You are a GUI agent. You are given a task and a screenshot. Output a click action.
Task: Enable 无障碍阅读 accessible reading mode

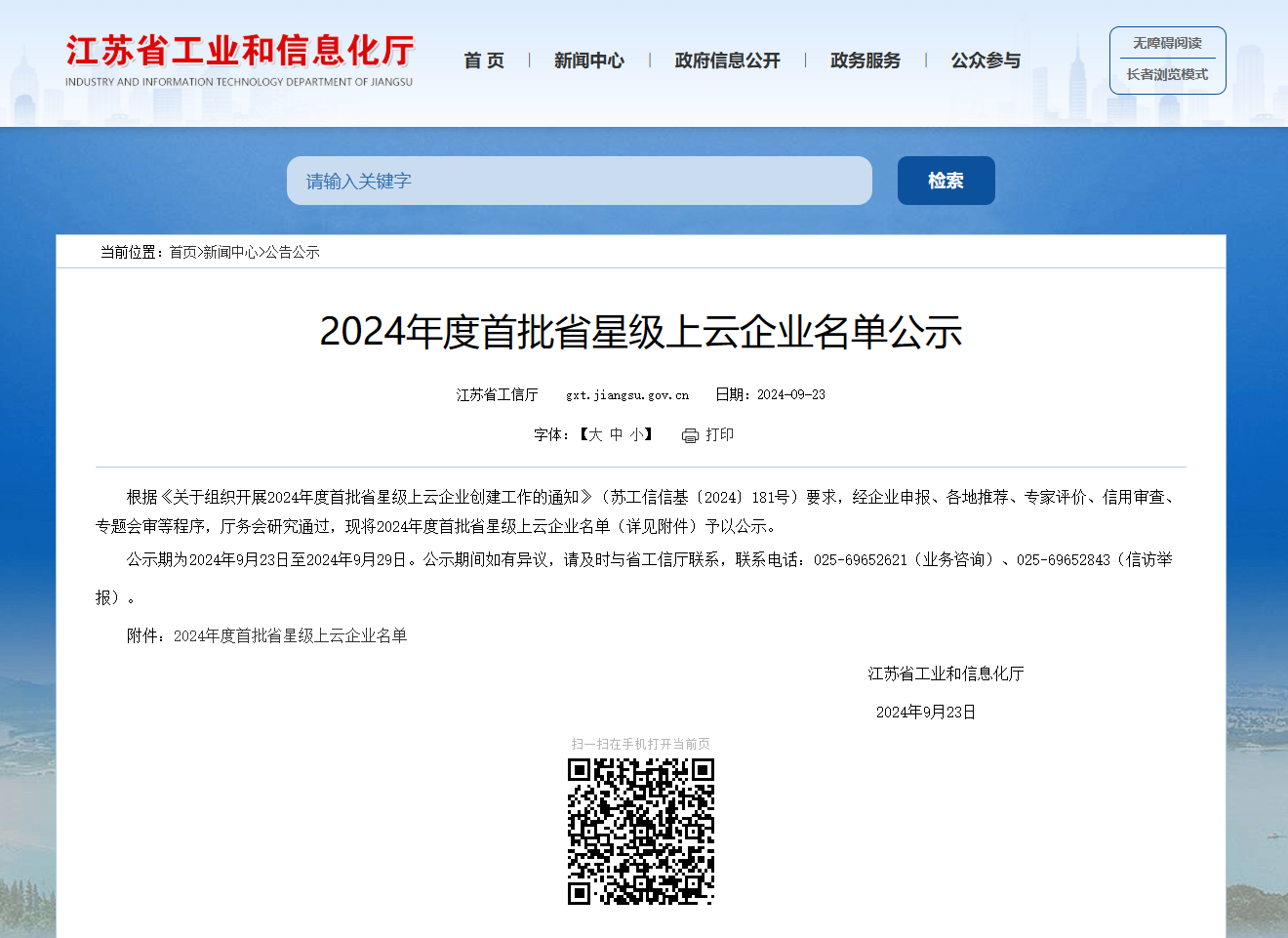coord(1167,42)
